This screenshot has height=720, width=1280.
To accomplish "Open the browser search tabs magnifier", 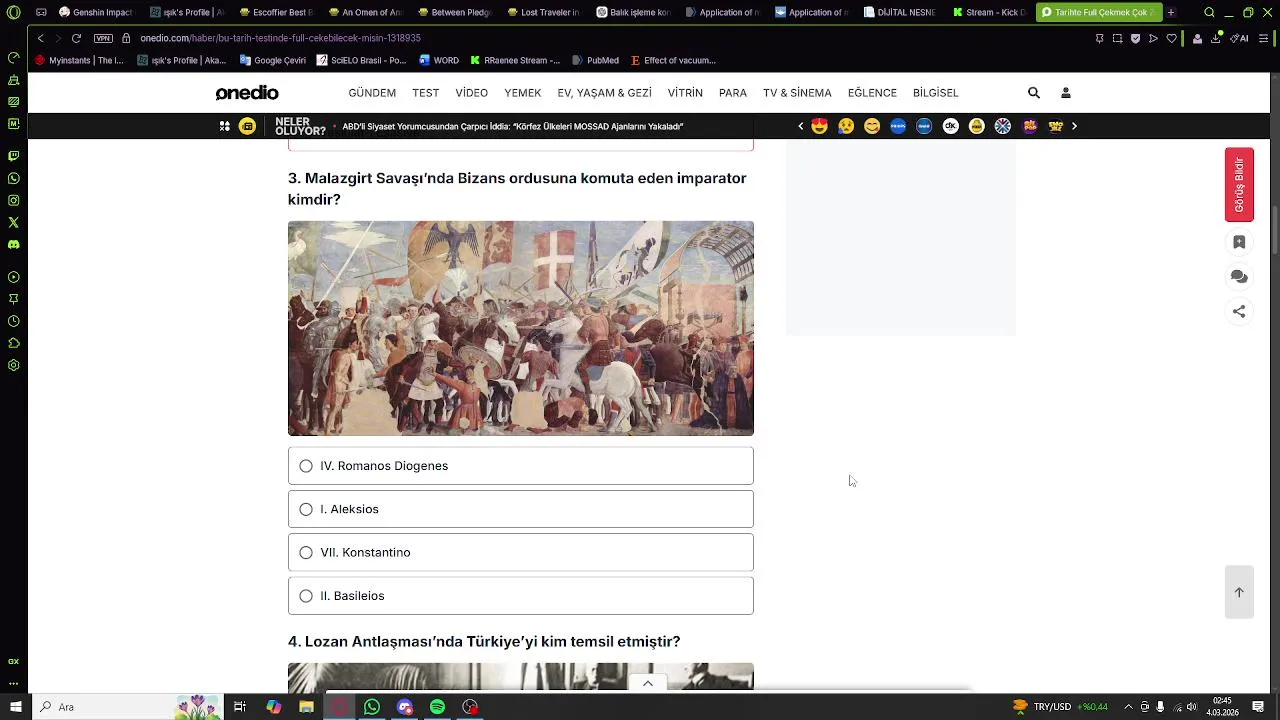I will coord(1209,12).
